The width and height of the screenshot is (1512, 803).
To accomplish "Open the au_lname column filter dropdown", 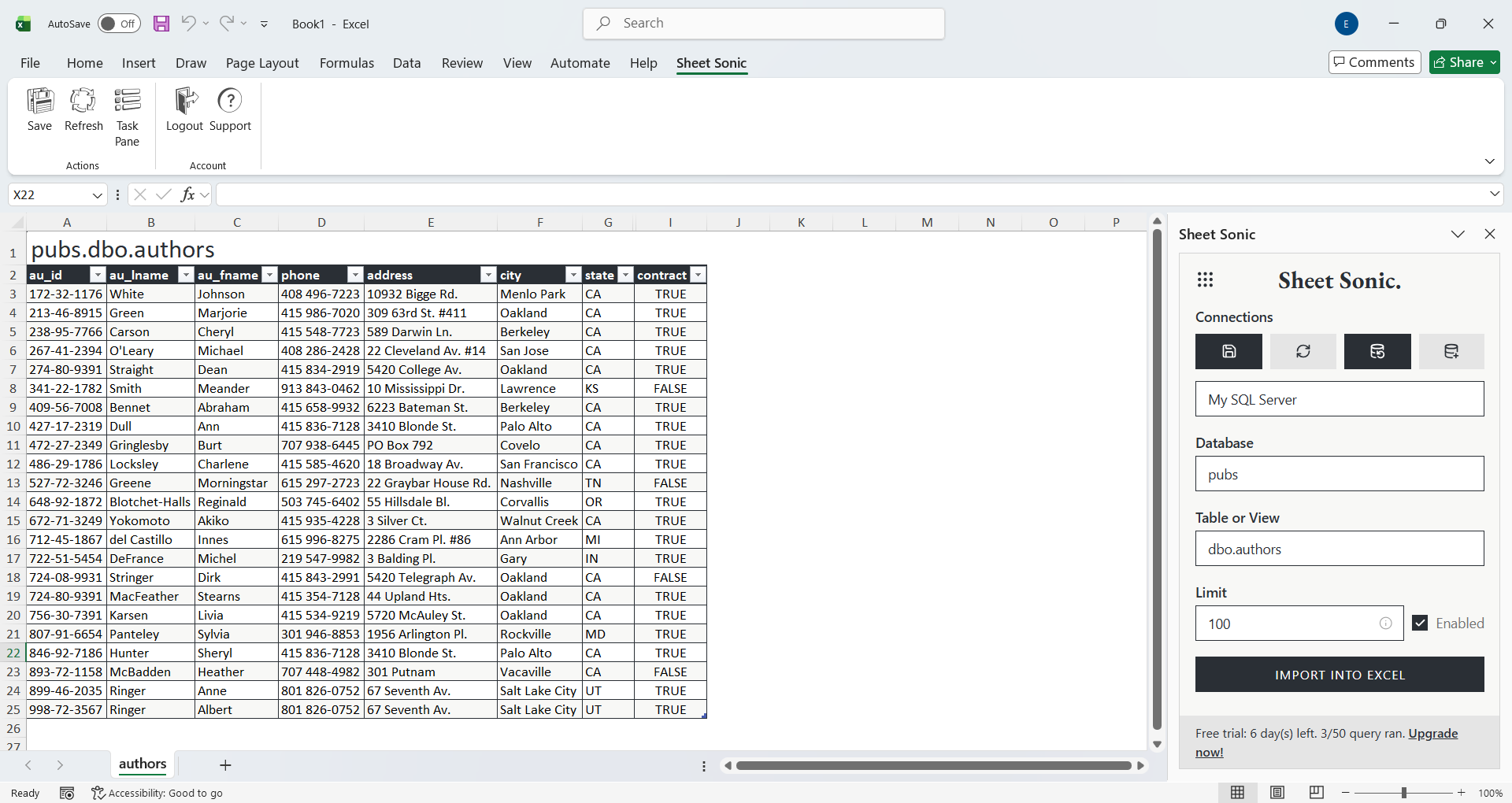I will point(186,275).
